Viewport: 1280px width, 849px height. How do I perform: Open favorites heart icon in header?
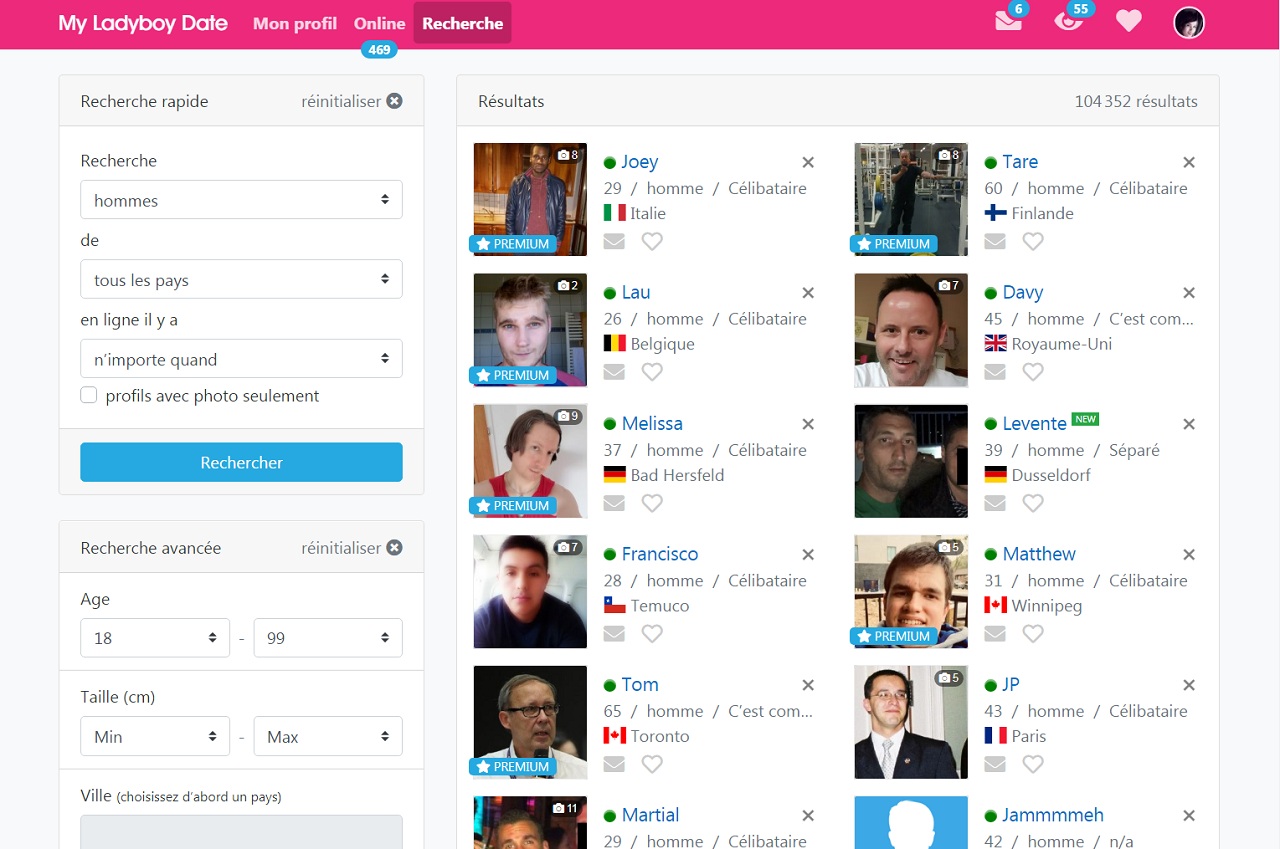pyautogui.click(x=1129, y=22)
